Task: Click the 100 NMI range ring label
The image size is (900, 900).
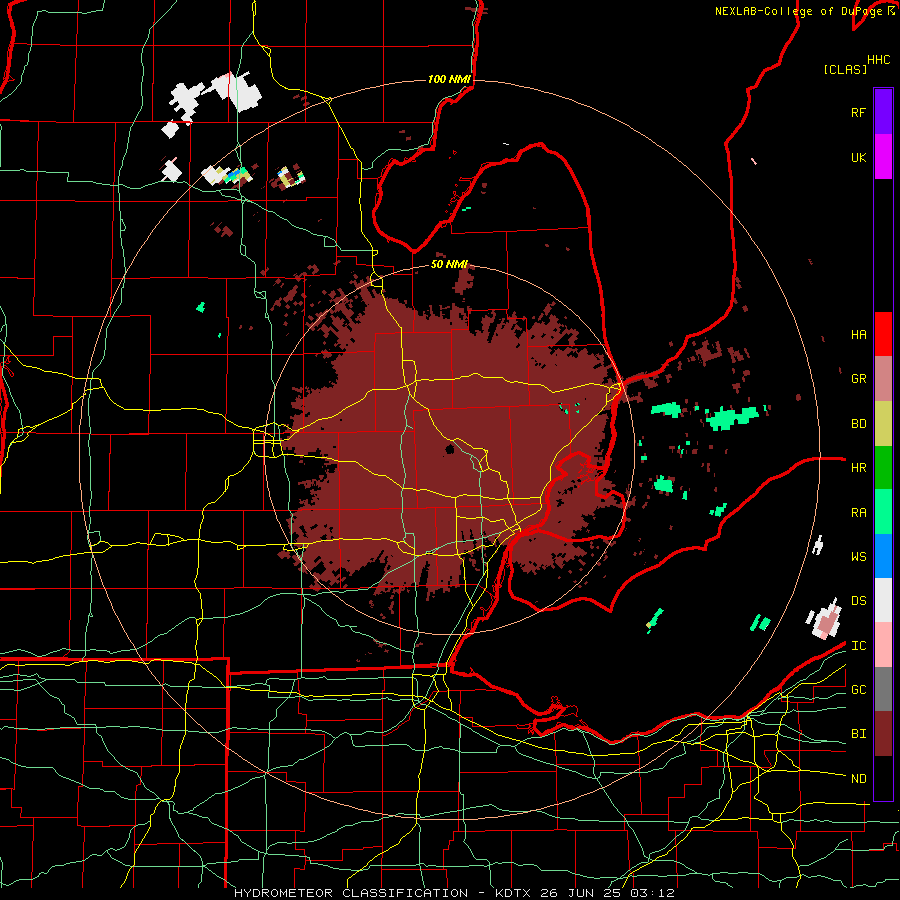Action: pos(449,79)
